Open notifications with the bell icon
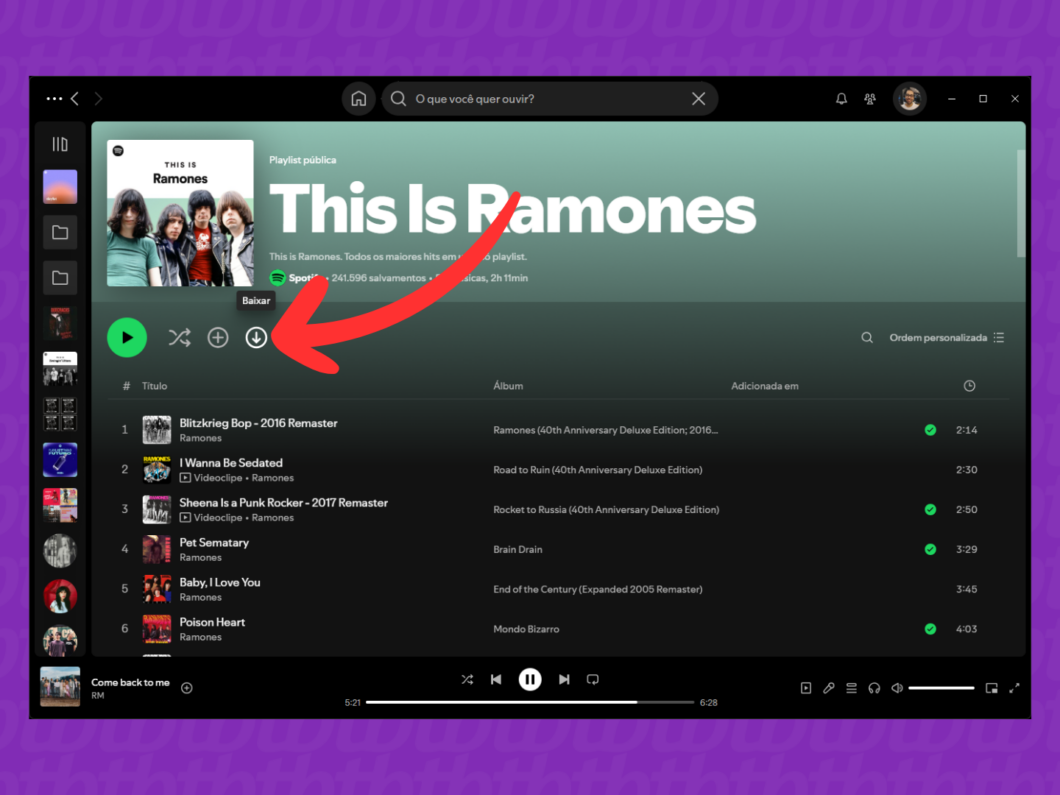The height and width of the screenshot is (795, 1060). 841,98
